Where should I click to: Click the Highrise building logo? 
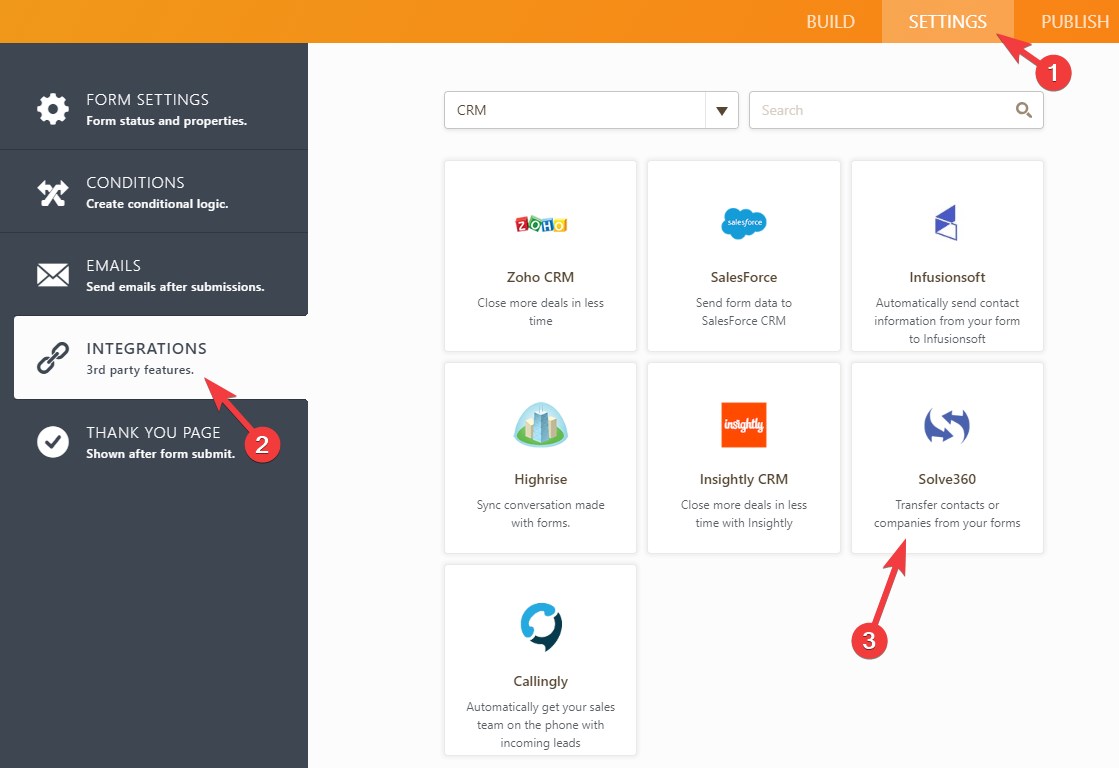[x=540, y=425]
